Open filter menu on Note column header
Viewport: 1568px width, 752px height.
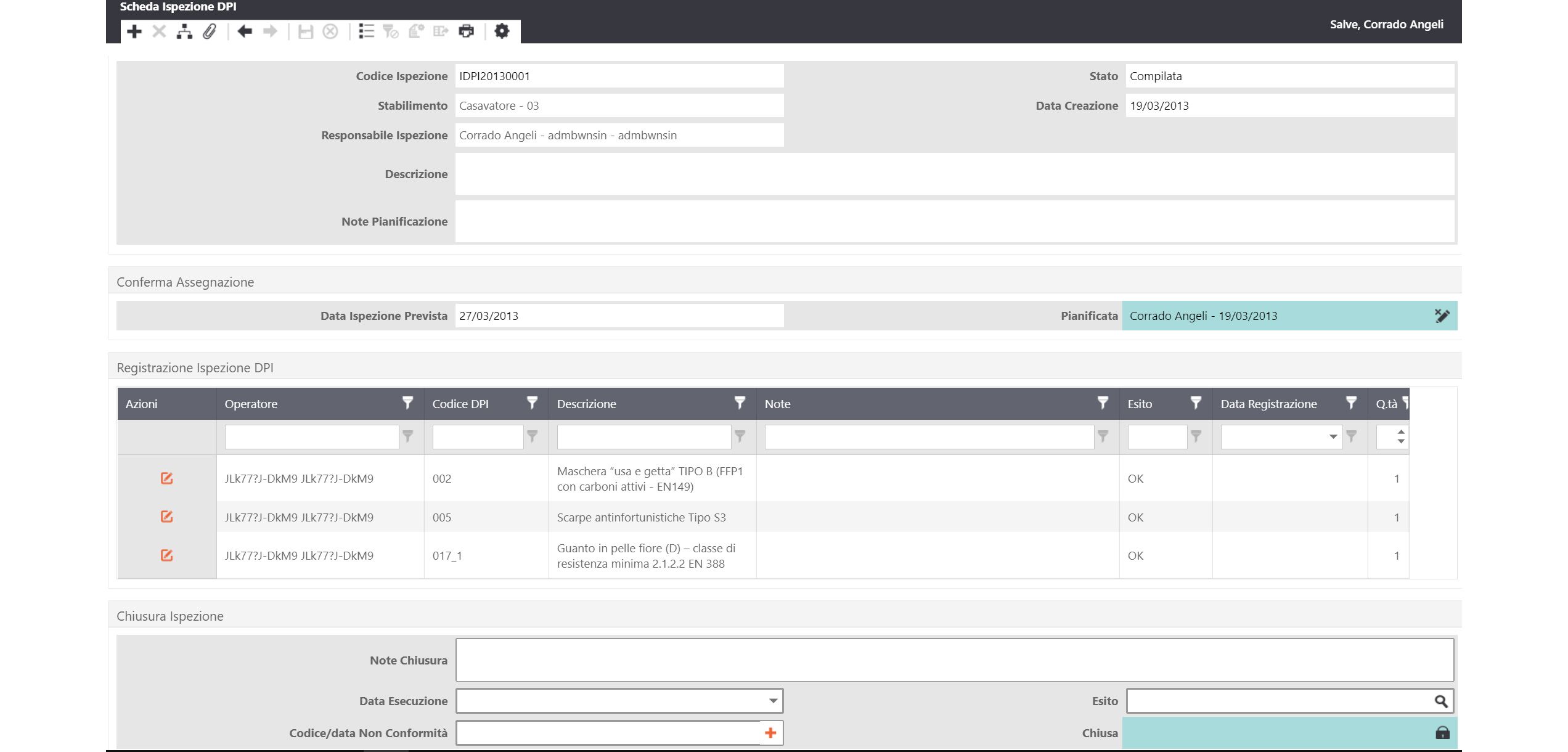[1103, 403]
